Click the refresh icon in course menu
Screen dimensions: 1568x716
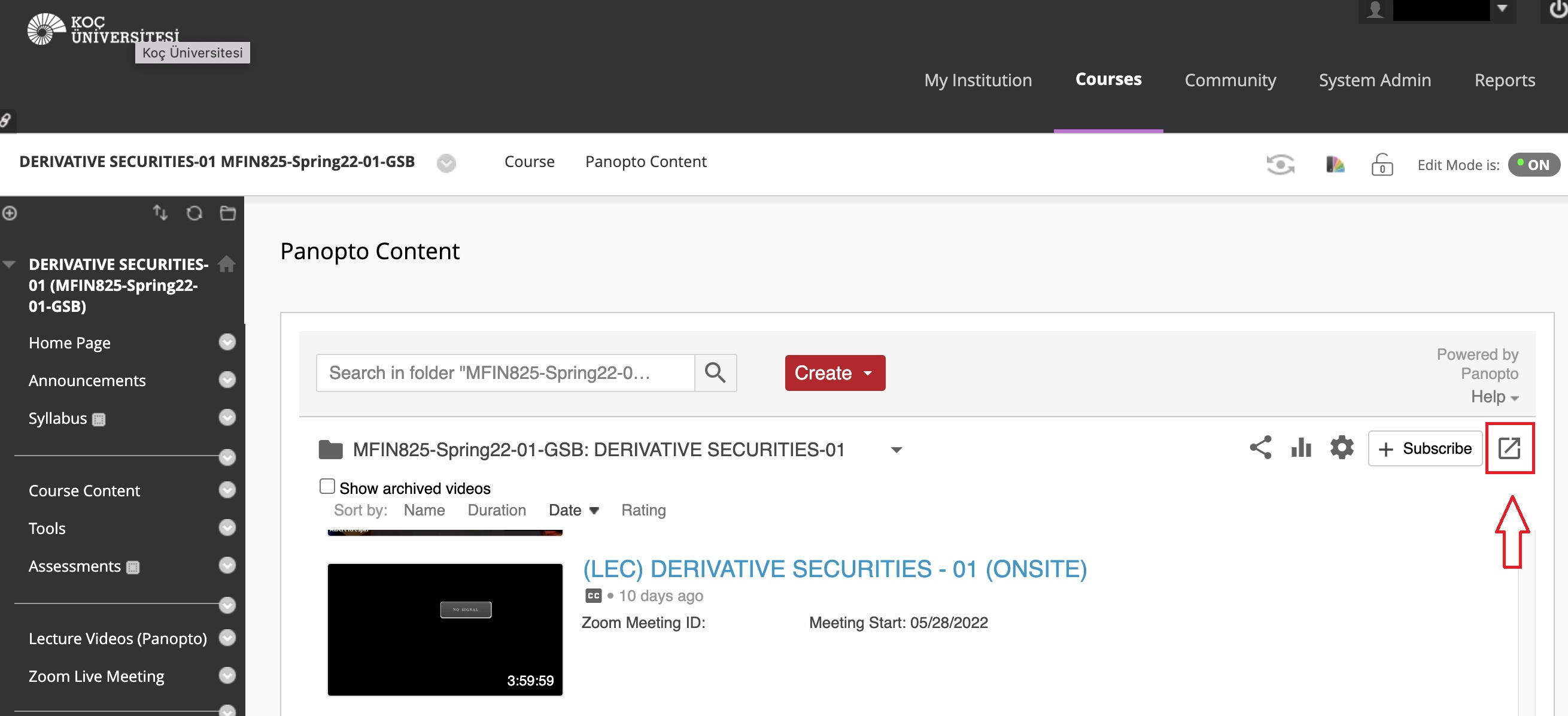[194, 213]
